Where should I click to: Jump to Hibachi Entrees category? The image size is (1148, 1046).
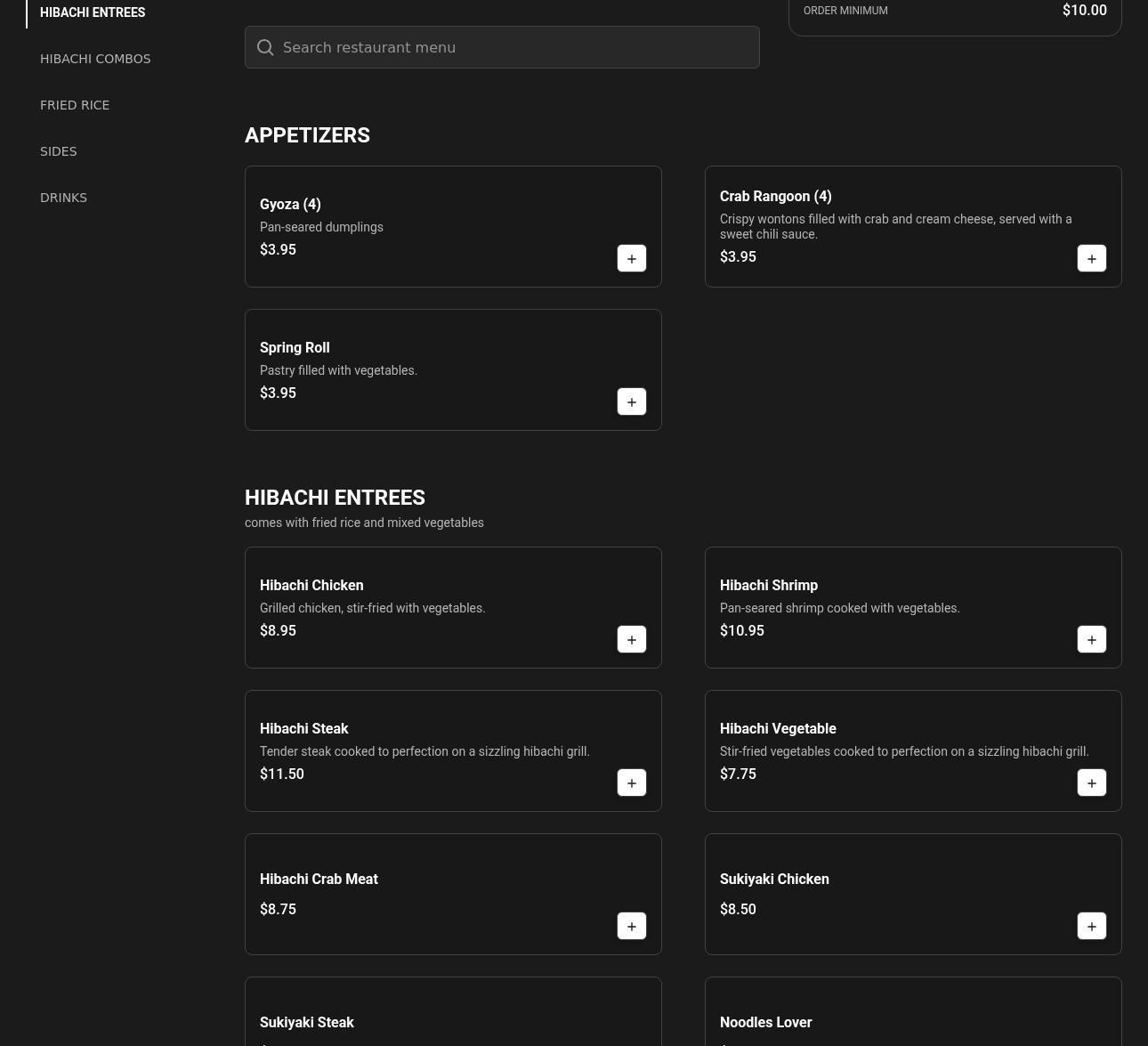(93, 12)
